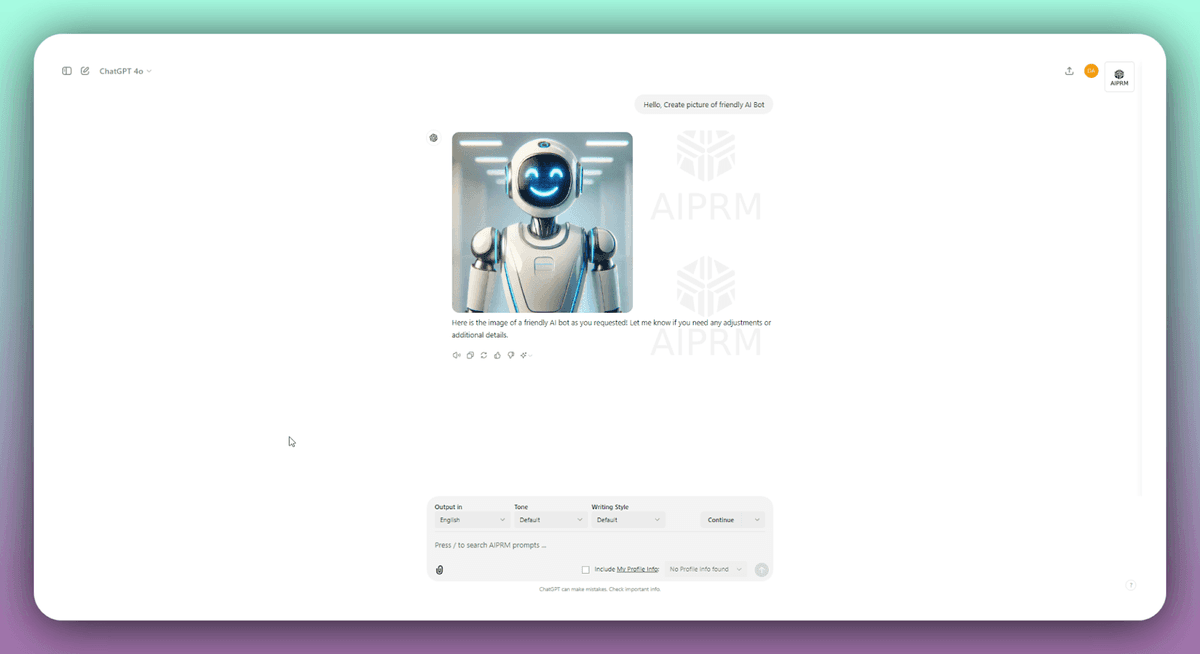This screenshot has height=654, width=1200.
Task: Open the orange user avatar menu
Action: coord(1091,71)
